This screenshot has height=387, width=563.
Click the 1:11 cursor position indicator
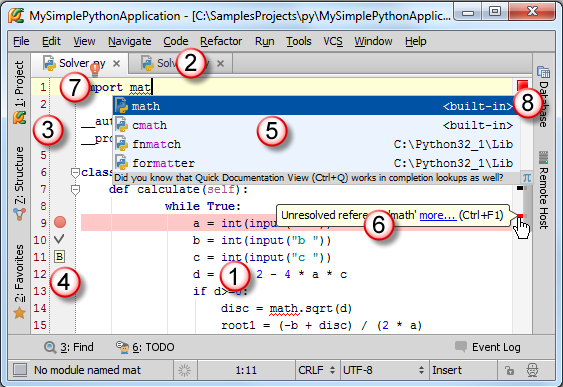click(246, 370)
